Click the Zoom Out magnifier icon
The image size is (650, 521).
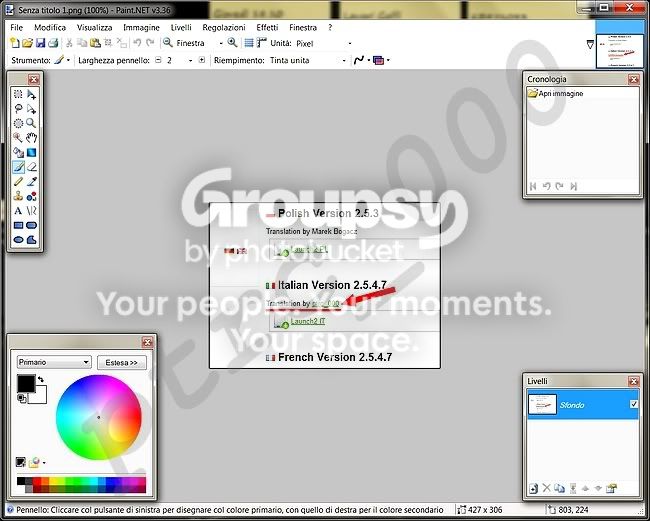[167, 42]
